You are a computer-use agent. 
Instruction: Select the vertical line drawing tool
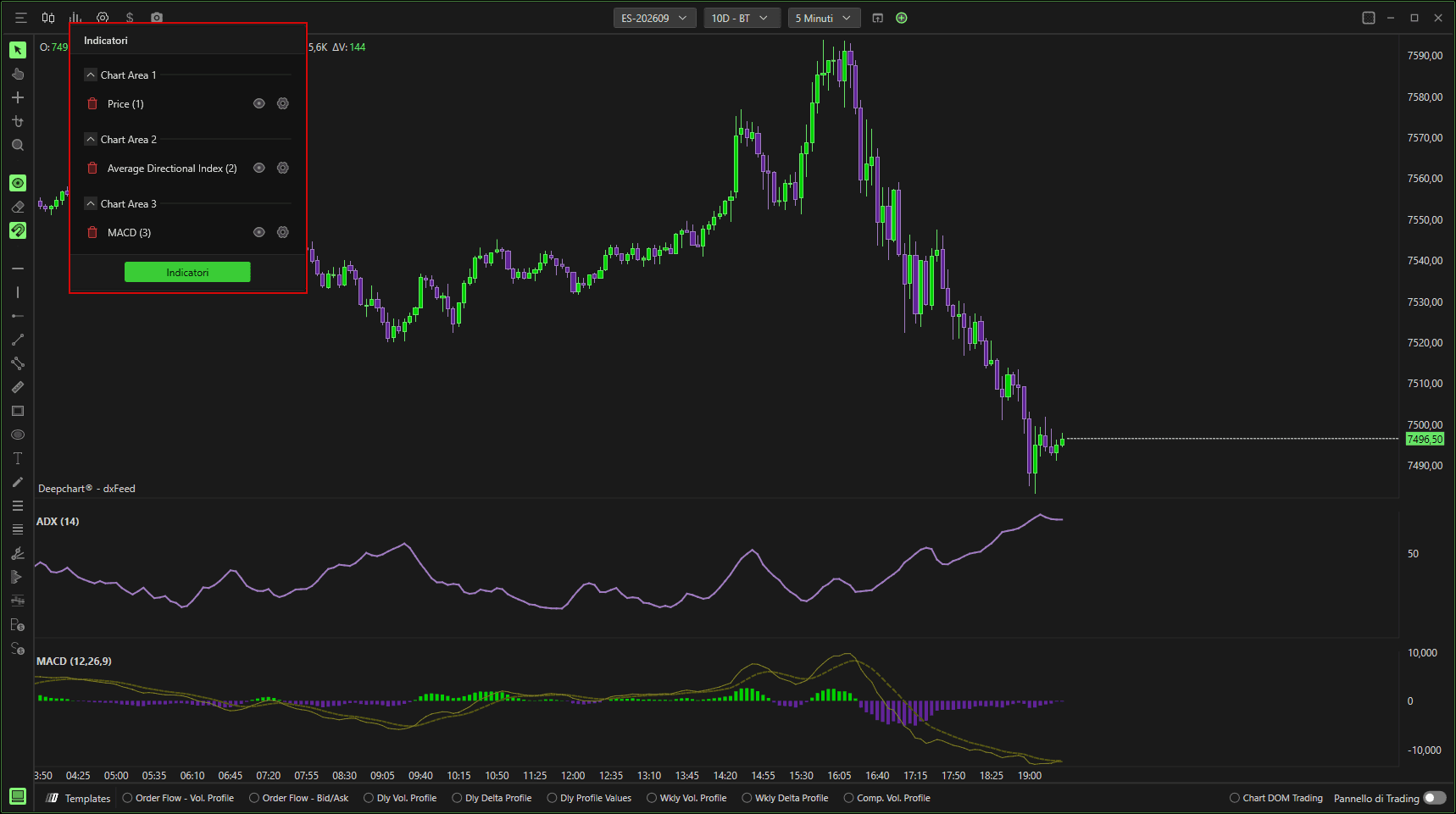click(18, 292)
